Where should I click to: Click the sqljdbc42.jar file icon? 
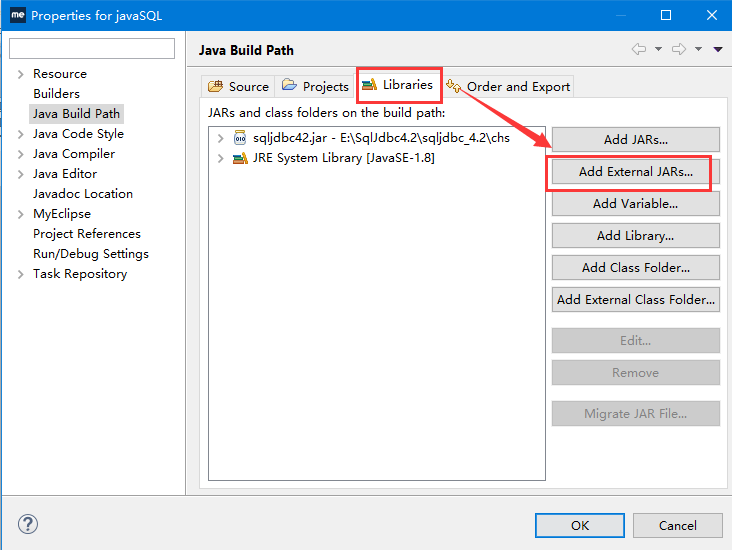[x=240, y=138]
